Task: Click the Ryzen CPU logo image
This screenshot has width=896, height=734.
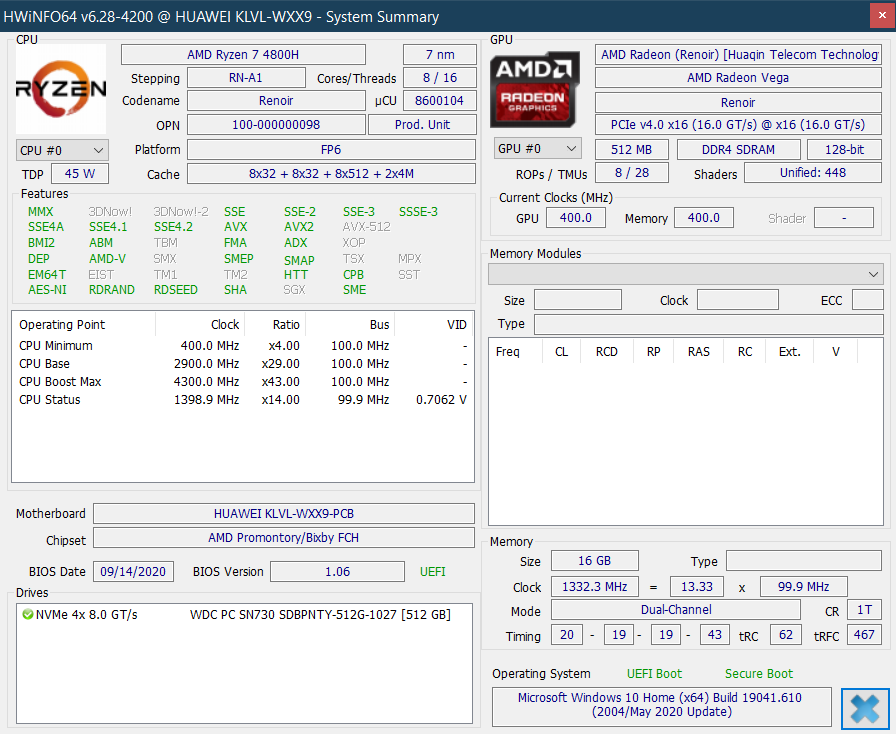Action: [61, 89]
